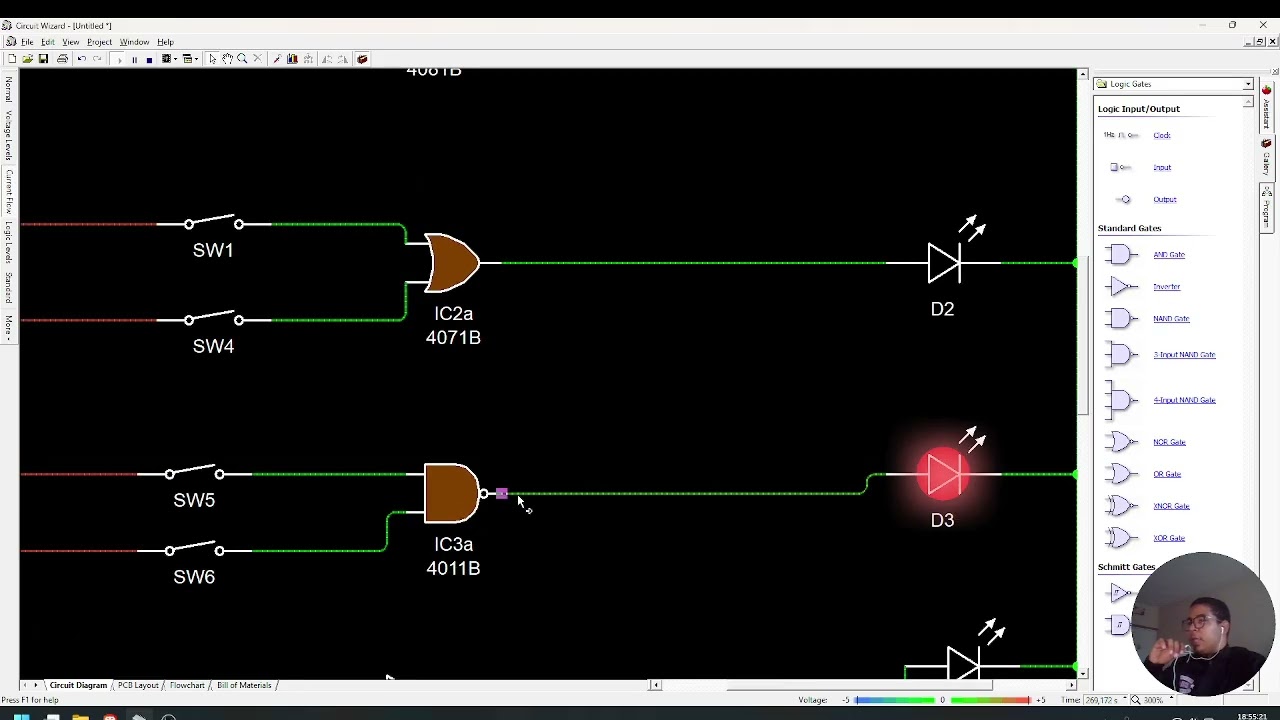1280x720 pixels.
Task: Select the AND gate symbol in gallery
Action: (x=1121, y=255)
